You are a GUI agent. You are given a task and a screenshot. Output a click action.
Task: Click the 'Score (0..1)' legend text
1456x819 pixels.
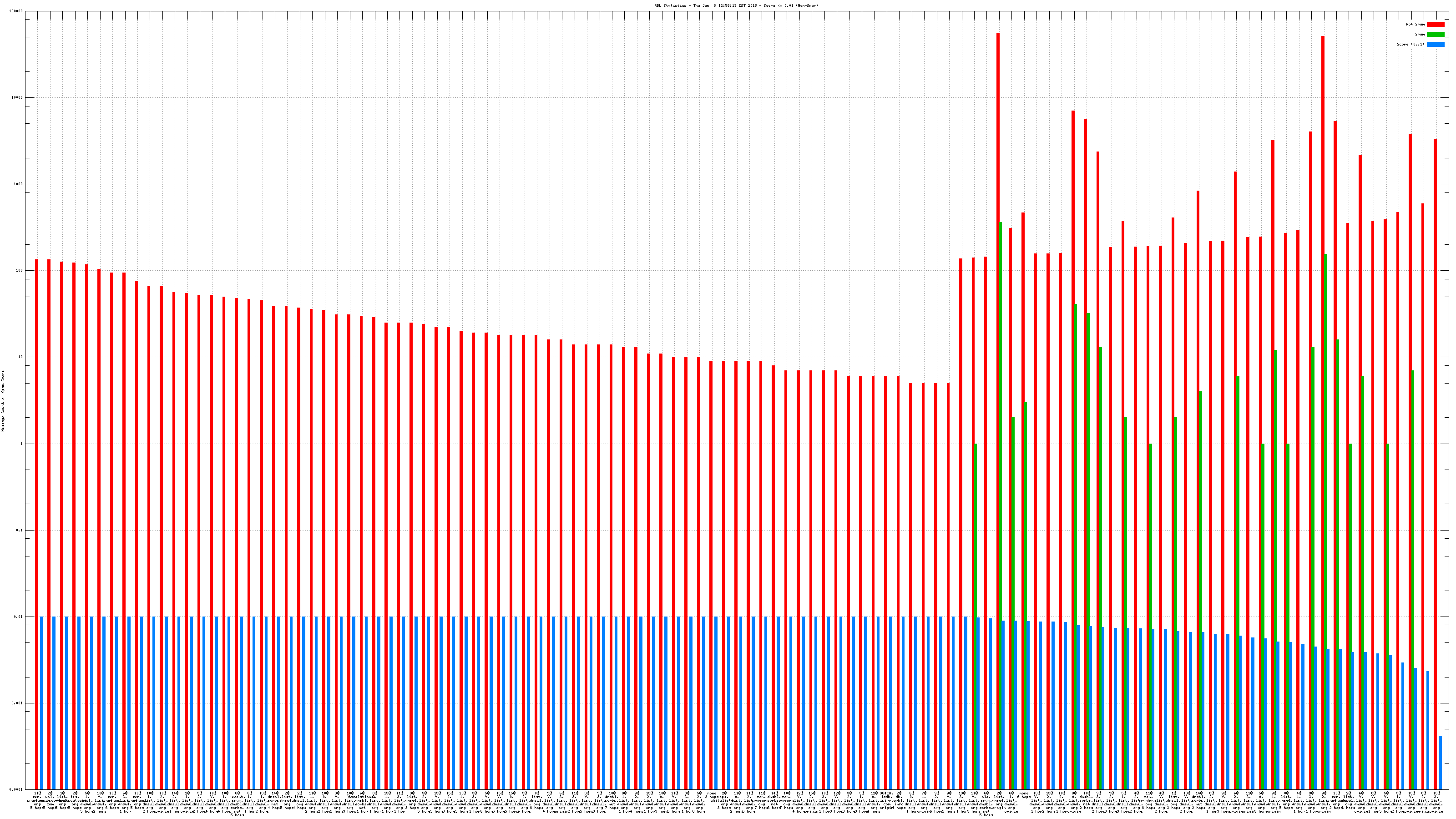(1410, 44)
